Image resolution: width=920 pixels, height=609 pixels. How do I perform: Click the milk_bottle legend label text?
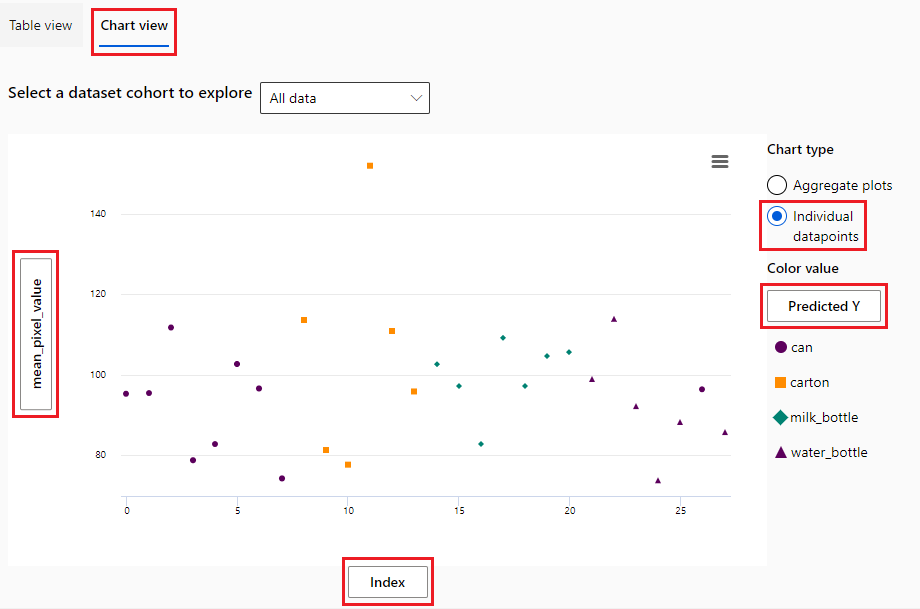(824, 417)
